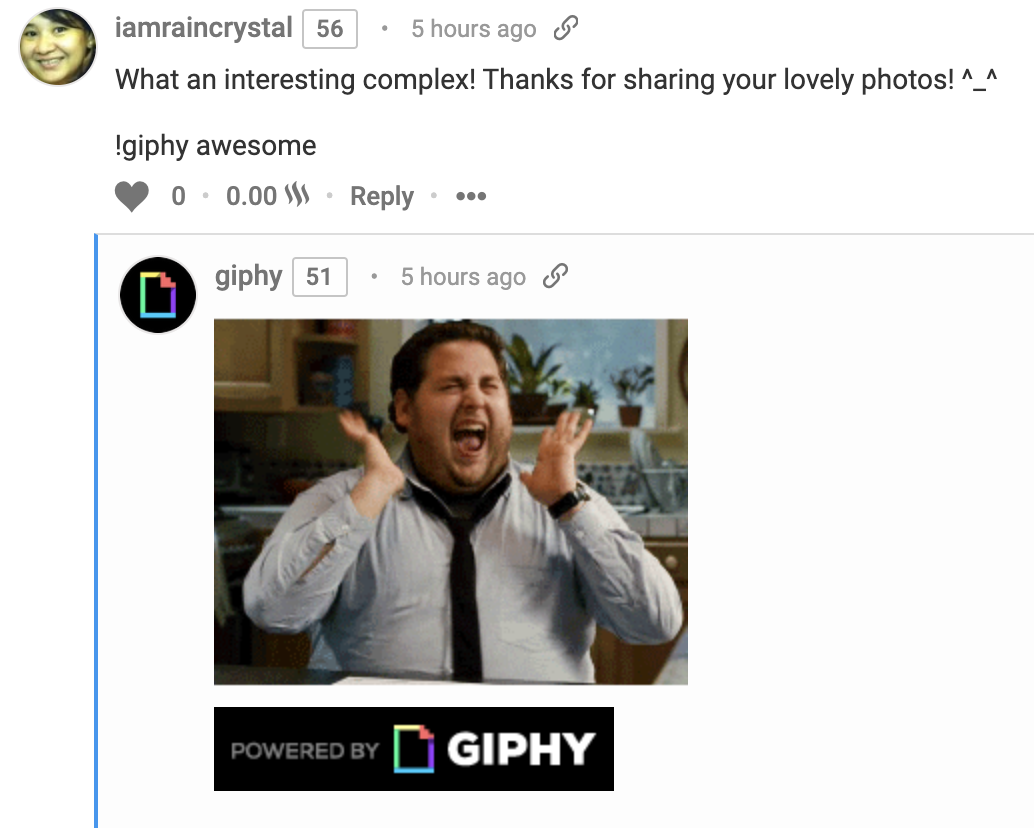Click giphy's reputation badge 51
The width and height of the screenshot is (1034, 828).
coord(320,277)
